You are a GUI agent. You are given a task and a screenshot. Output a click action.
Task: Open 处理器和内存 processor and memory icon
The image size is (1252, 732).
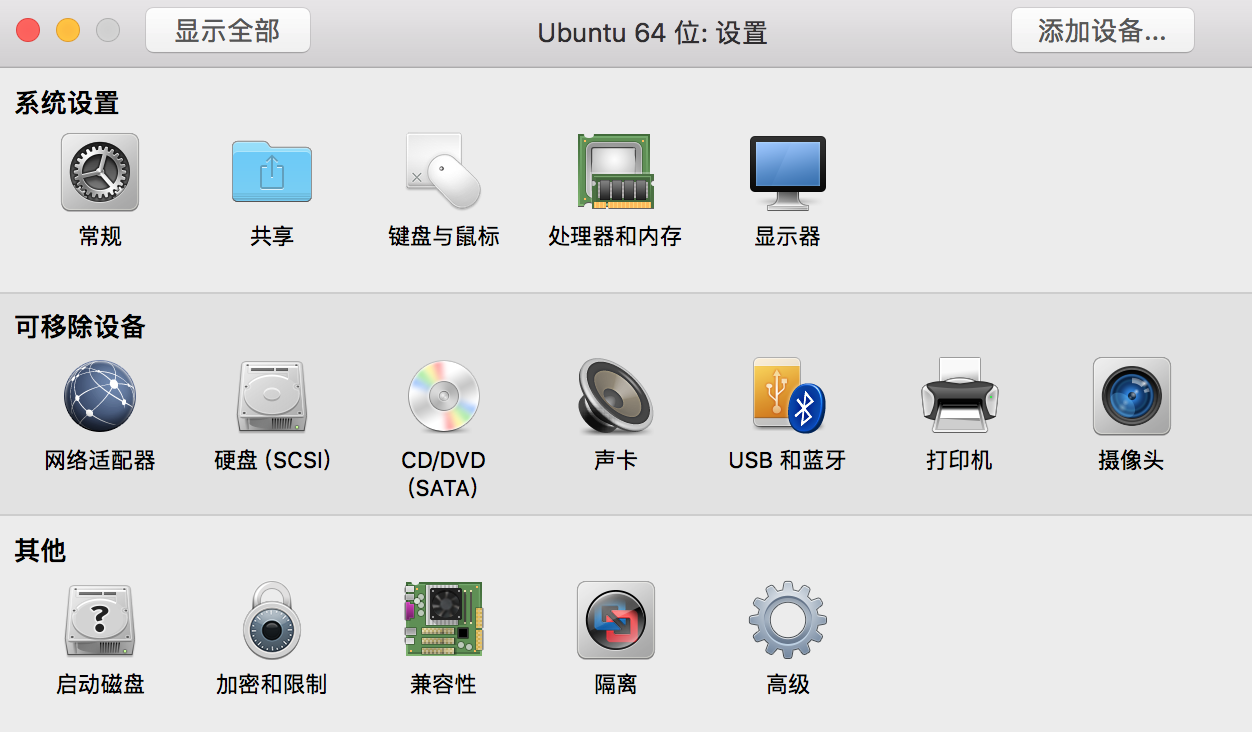click(x=615, y=172)
